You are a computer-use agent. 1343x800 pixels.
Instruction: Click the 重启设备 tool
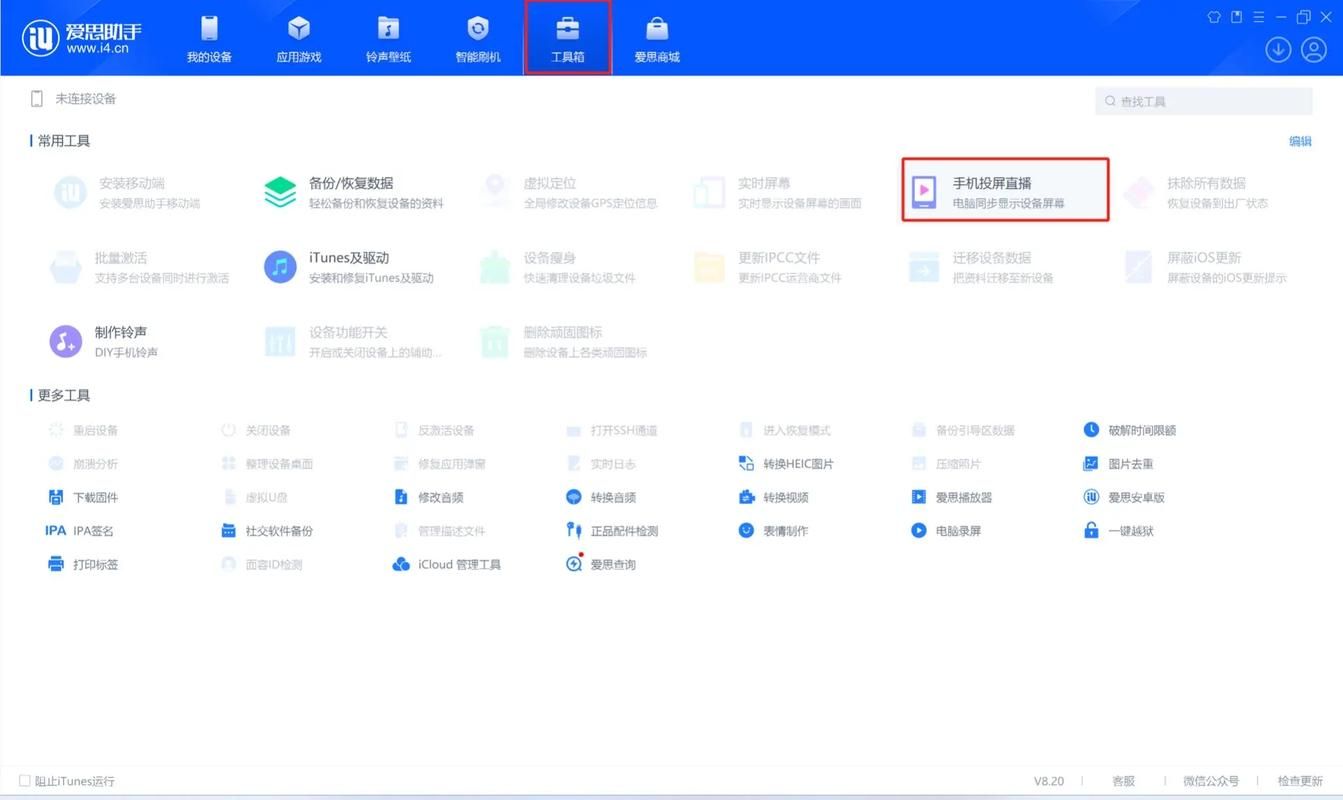coord(83,430)
